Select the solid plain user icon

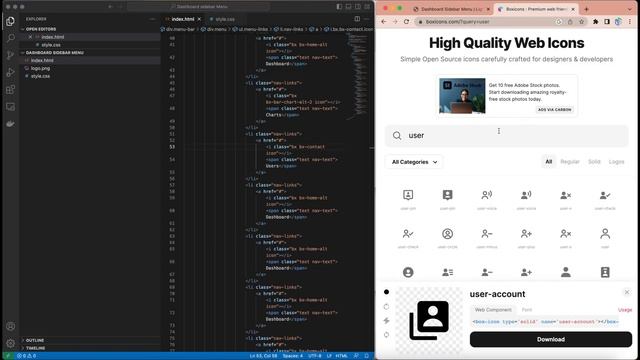[565, 272]
